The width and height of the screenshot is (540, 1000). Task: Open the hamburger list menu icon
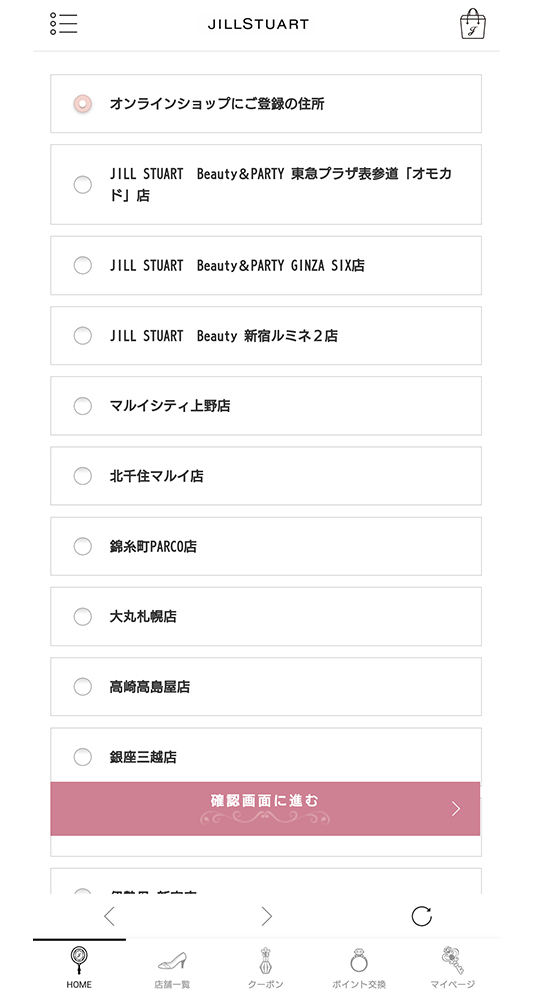(x=63, y=24)
